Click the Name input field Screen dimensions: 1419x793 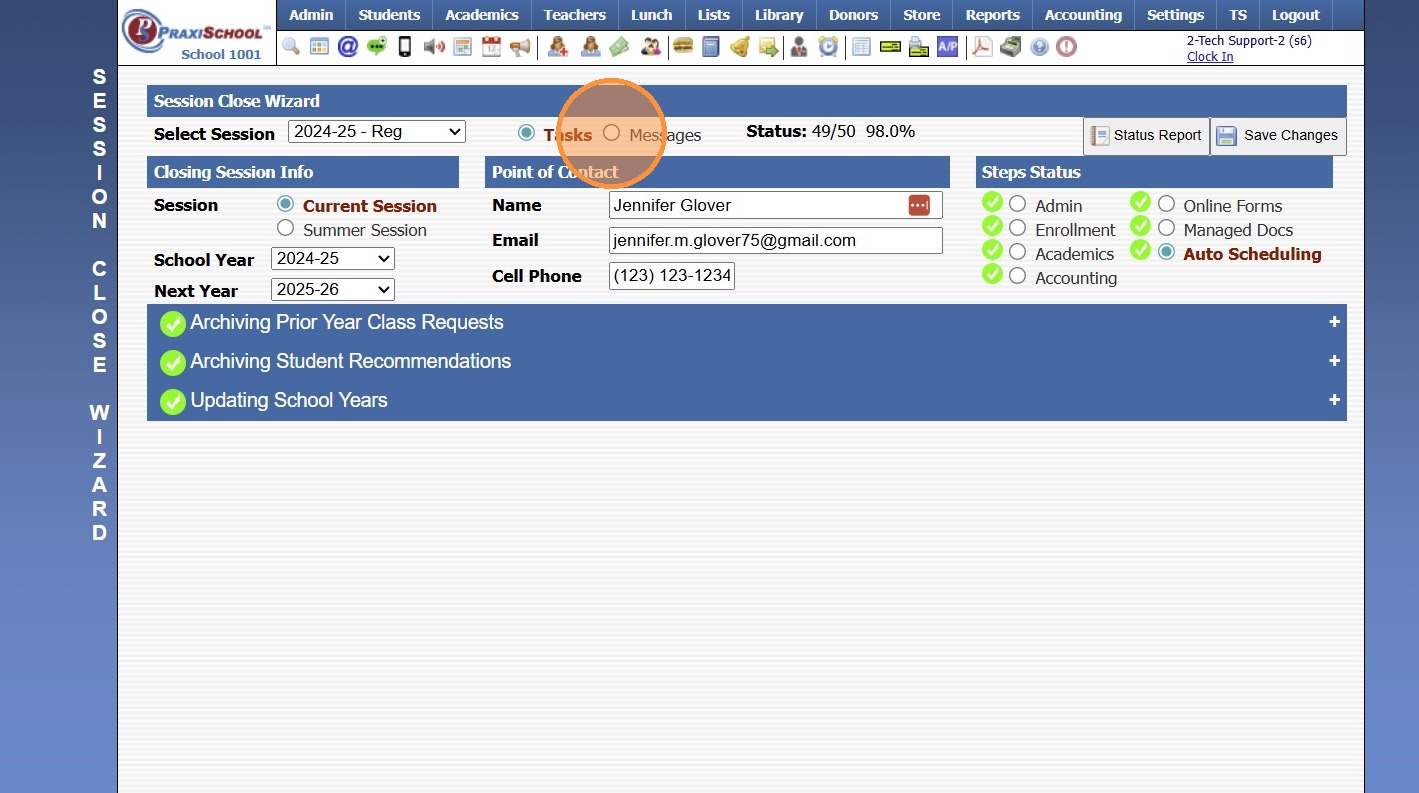[x=775, y=205]
